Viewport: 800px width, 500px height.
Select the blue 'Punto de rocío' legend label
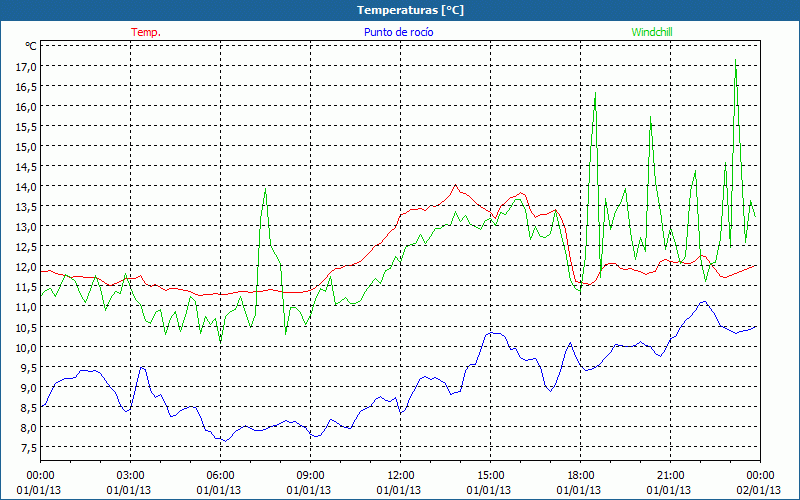coord(398,32)
